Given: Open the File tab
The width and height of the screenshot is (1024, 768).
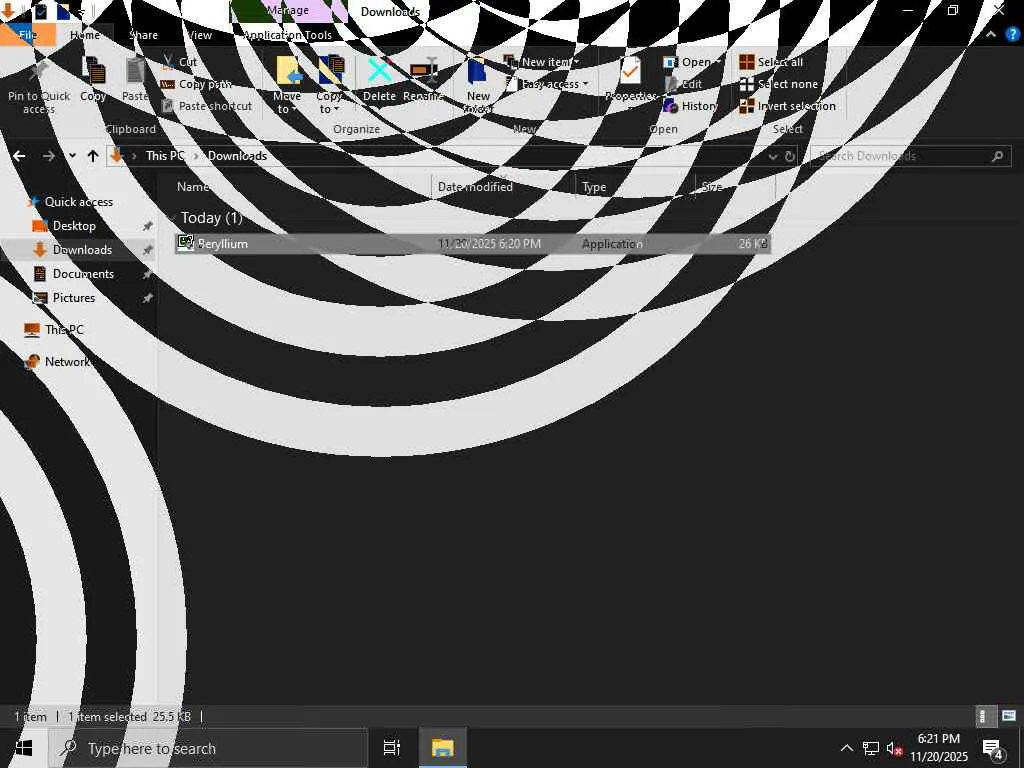Looking at the screenshot, I should pos(27,35).
